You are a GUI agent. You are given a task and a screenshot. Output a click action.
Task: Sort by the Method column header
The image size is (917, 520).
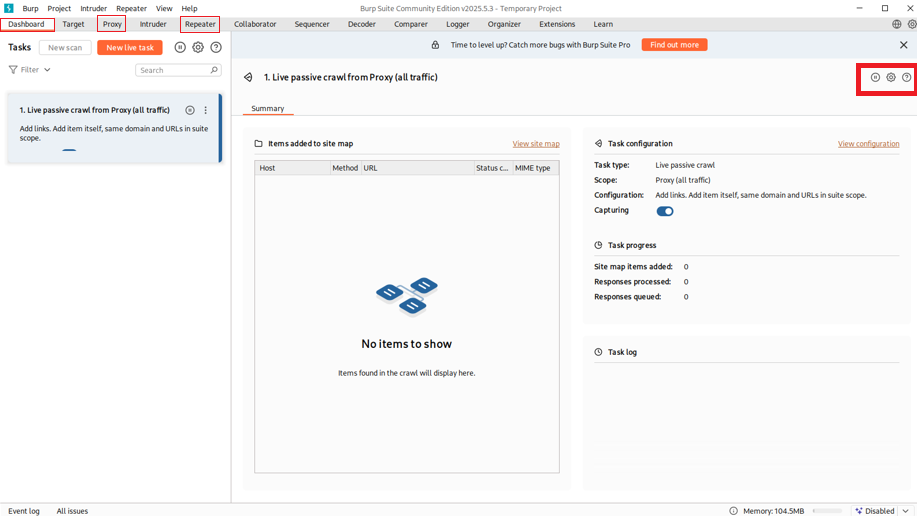[345, 168]
